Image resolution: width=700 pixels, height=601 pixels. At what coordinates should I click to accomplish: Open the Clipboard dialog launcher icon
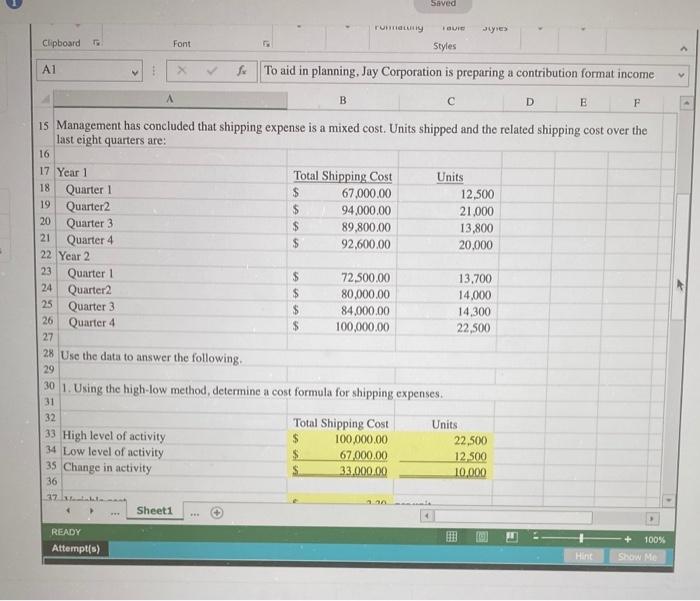tap(96, 43)
